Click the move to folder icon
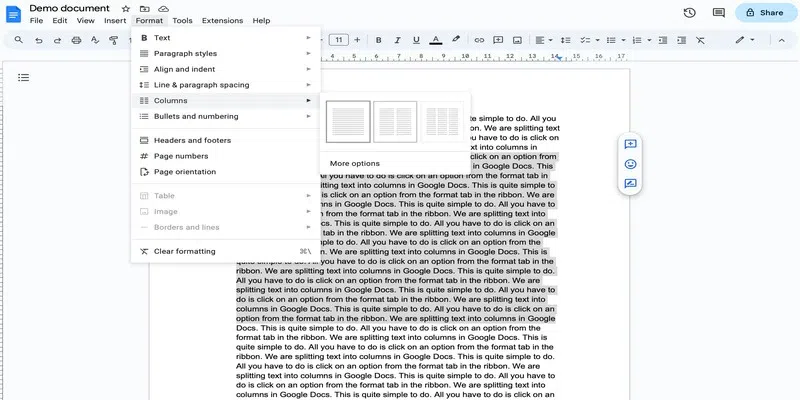 click(x=144, y=9)
